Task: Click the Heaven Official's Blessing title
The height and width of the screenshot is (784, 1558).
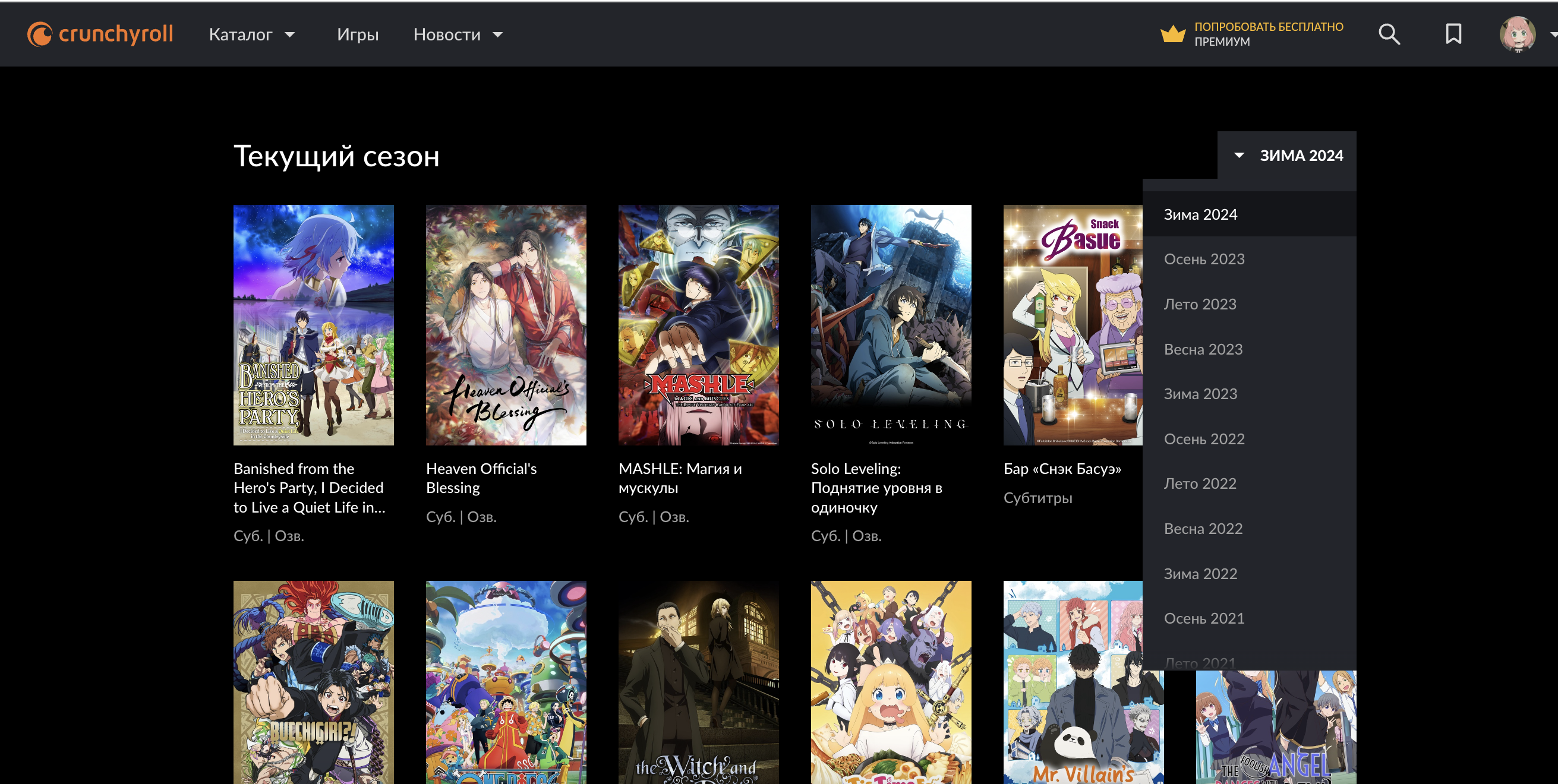Action: point(481,478)
